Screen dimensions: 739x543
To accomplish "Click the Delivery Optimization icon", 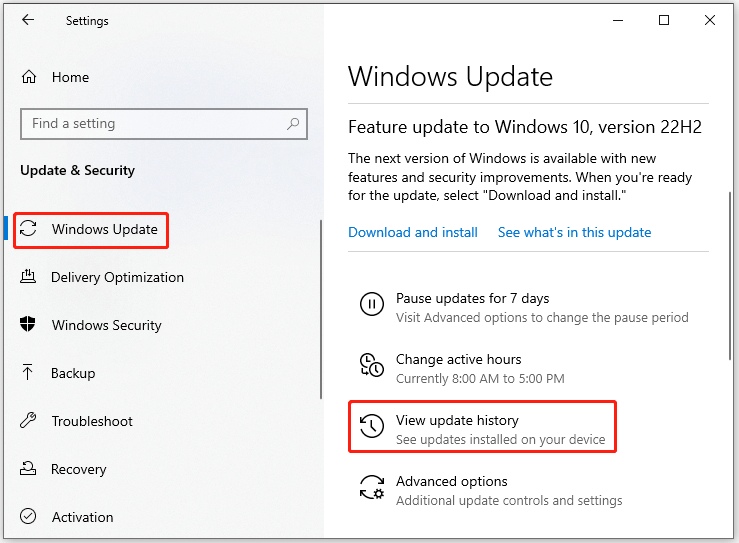I will tap(28, 276).
